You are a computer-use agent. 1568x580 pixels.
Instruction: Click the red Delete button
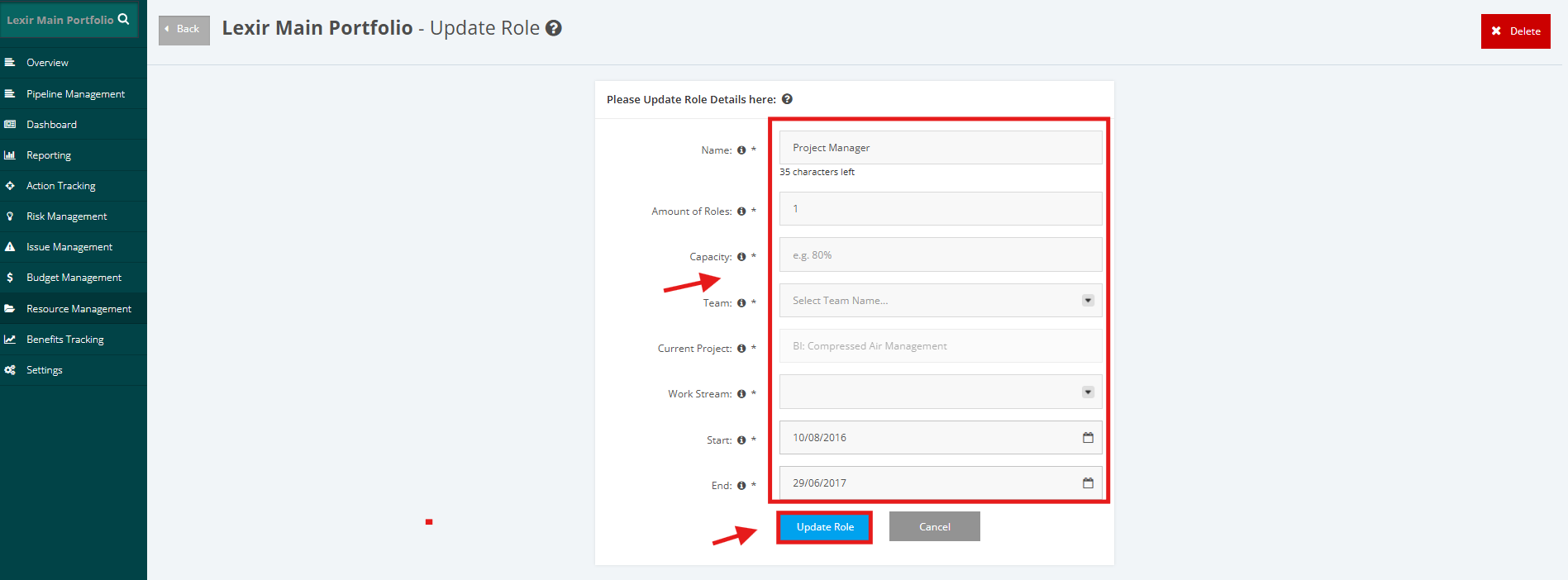[x=1515, y=31]
